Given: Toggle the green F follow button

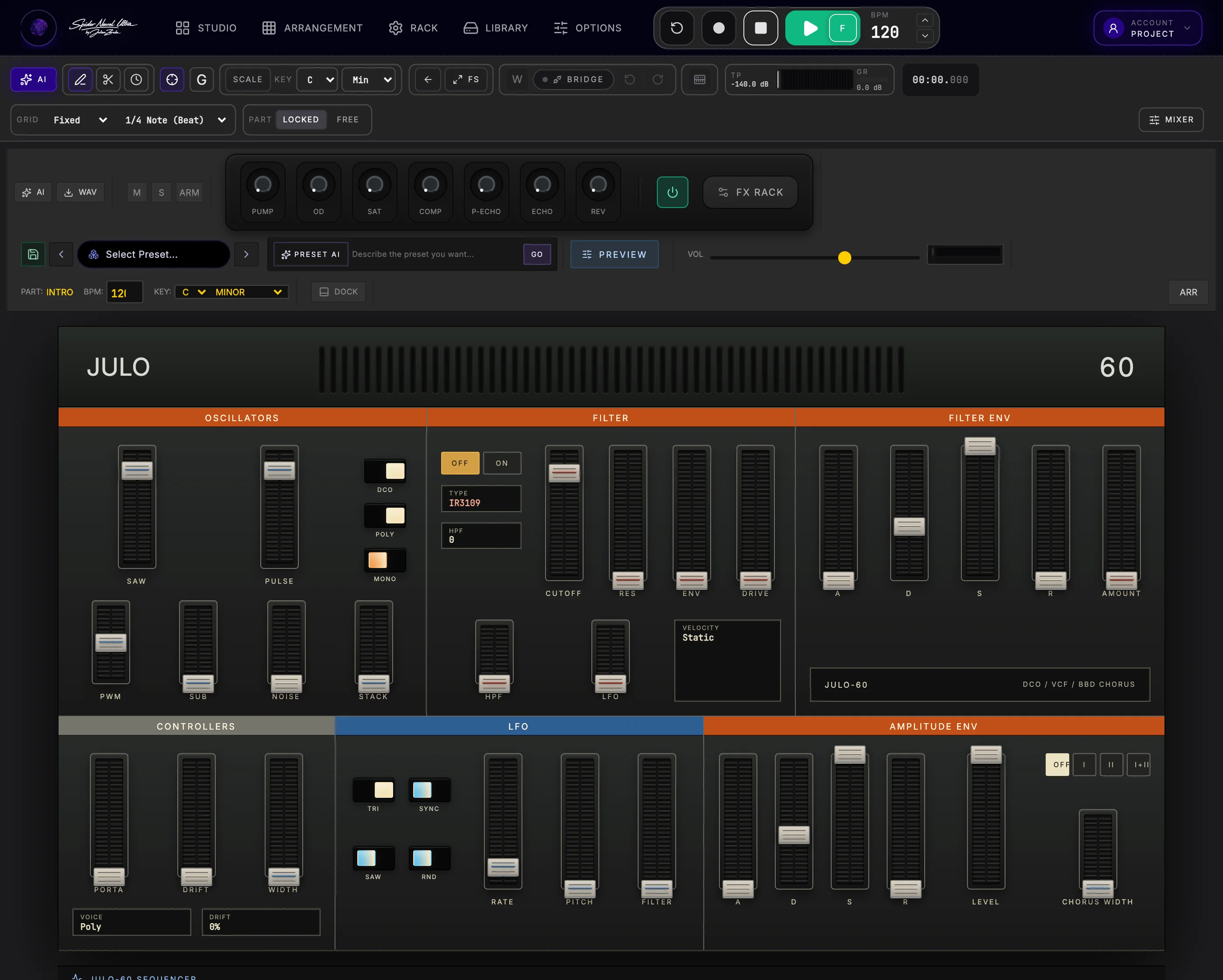Looking at the screenshot, I should click(843, 28).
